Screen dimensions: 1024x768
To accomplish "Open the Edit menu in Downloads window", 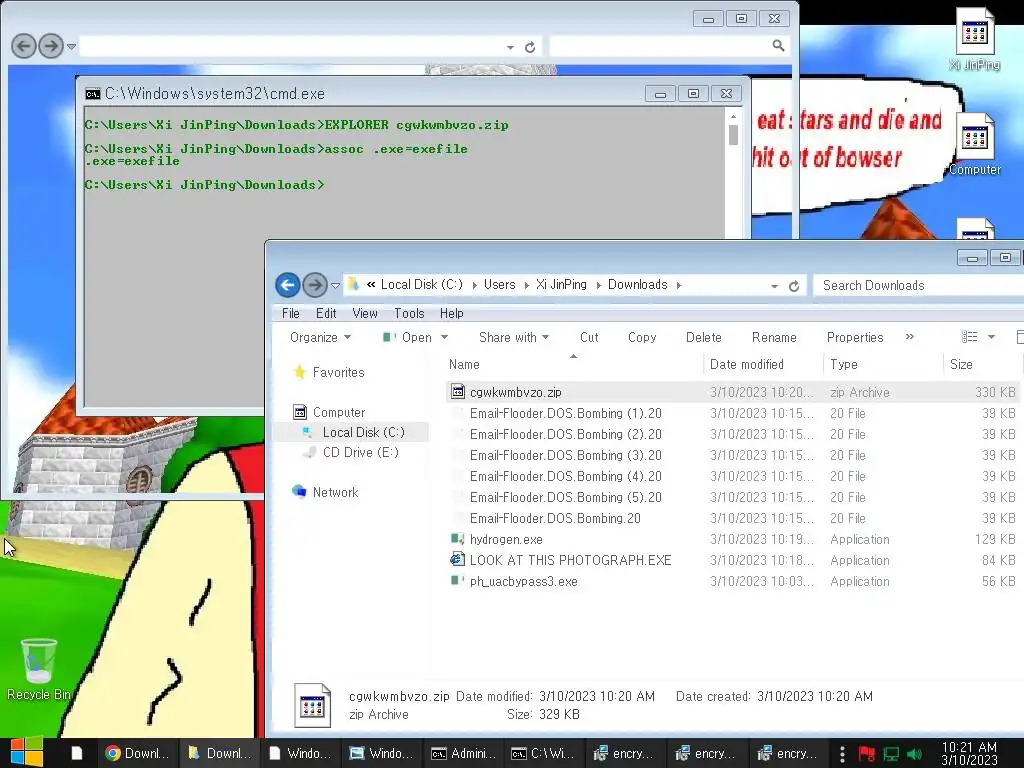I will 326,313.
